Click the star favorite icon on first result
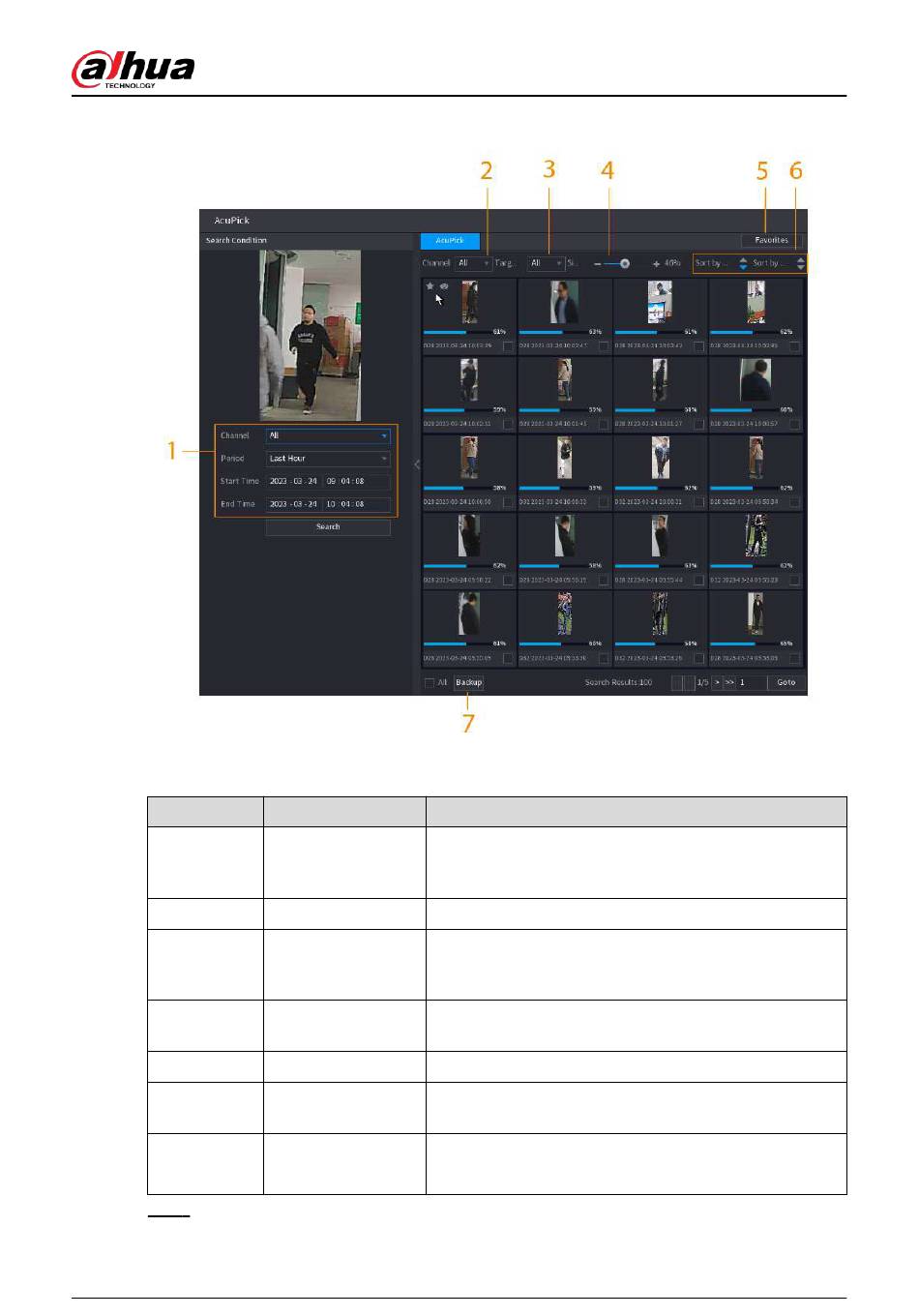 point(430,286)
